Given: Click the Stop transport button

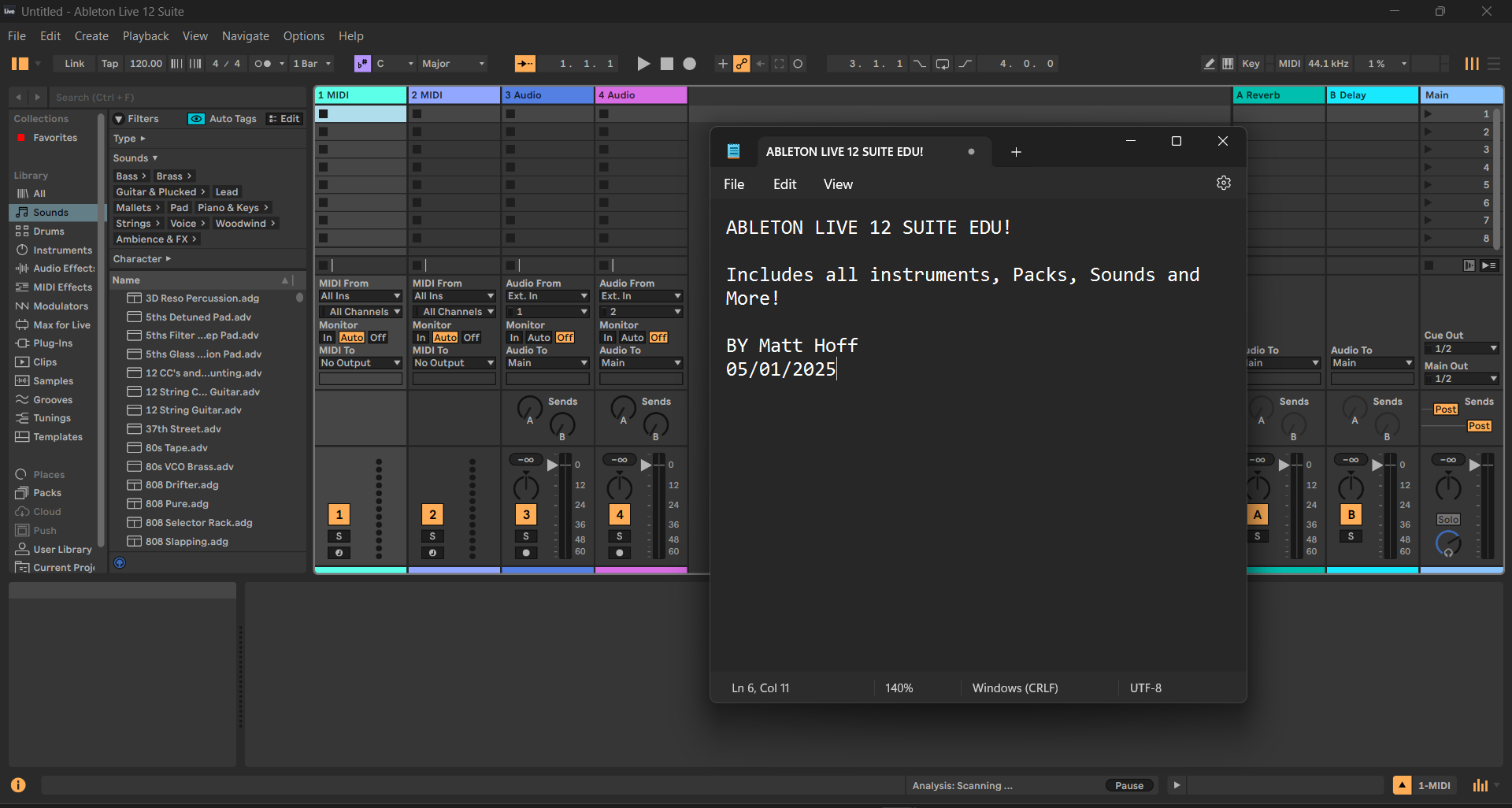Looking at the screenshot, I should (x=667, y=64).
